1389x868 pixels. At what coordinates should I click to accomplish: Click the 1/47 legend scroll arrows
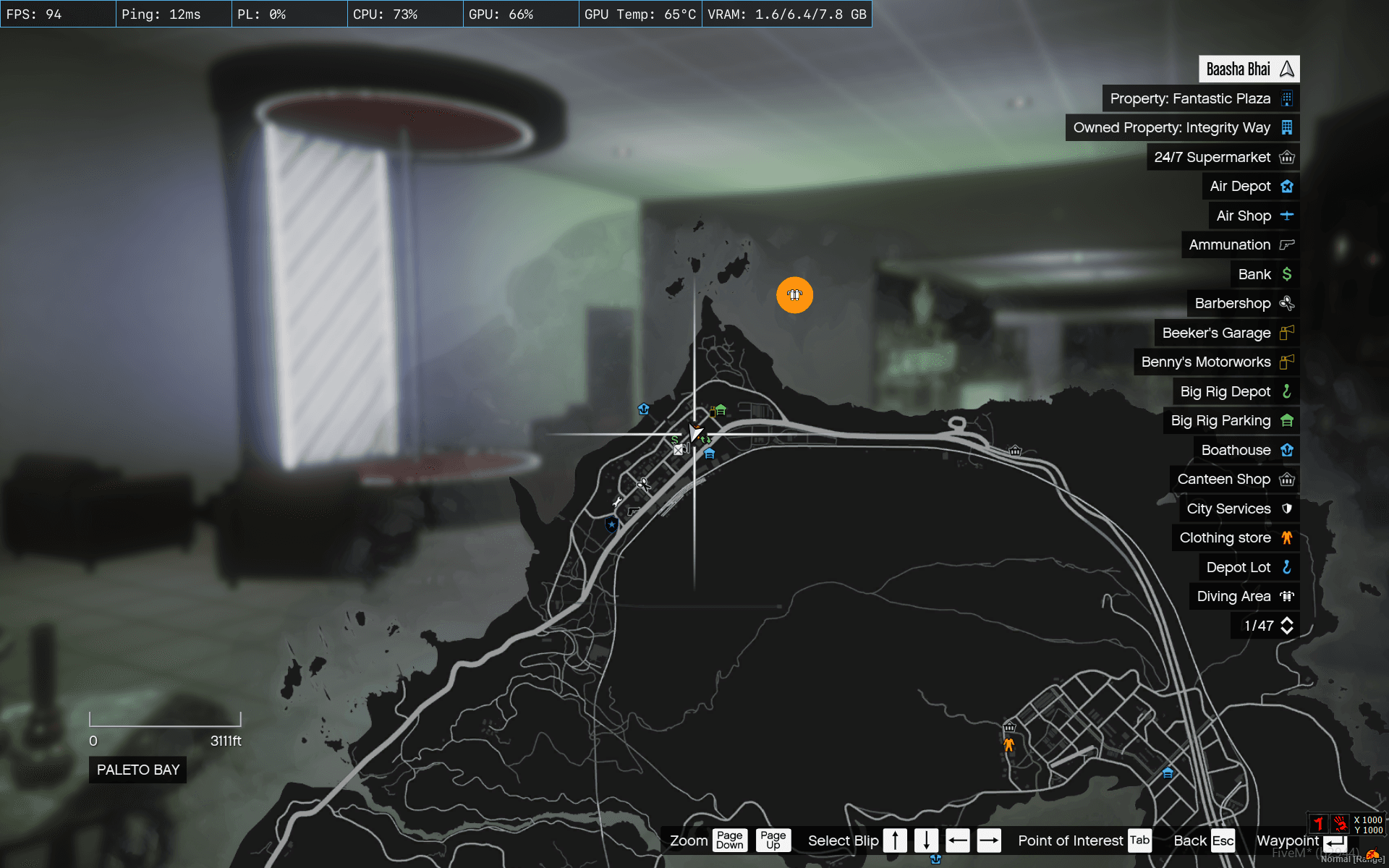click(1286, 626)
